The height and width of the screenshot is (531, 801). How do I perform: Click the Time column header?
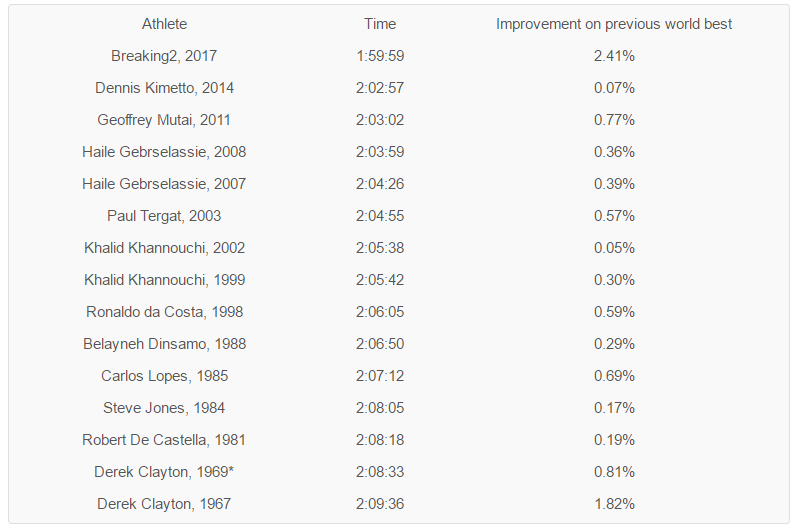pos(380,24)
